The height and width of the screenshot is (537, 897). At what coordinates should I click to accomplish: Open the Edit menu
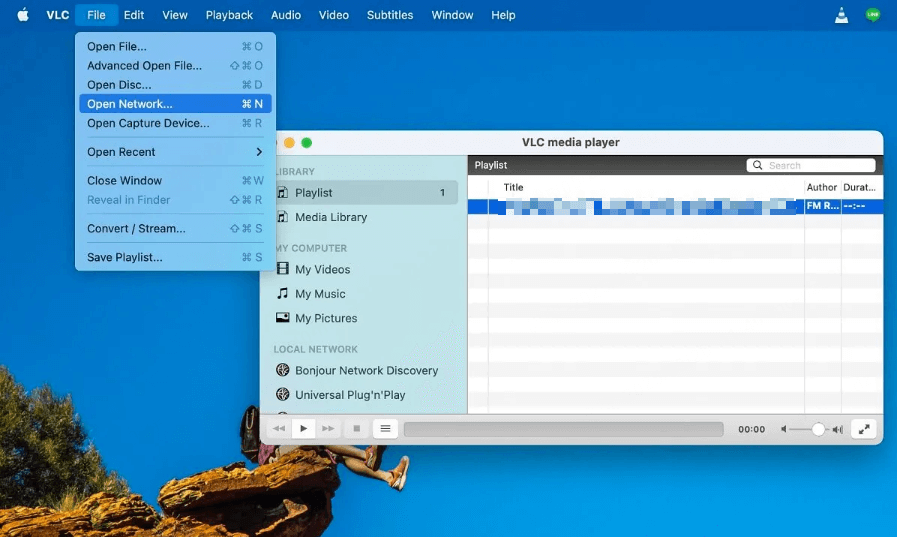134,15
